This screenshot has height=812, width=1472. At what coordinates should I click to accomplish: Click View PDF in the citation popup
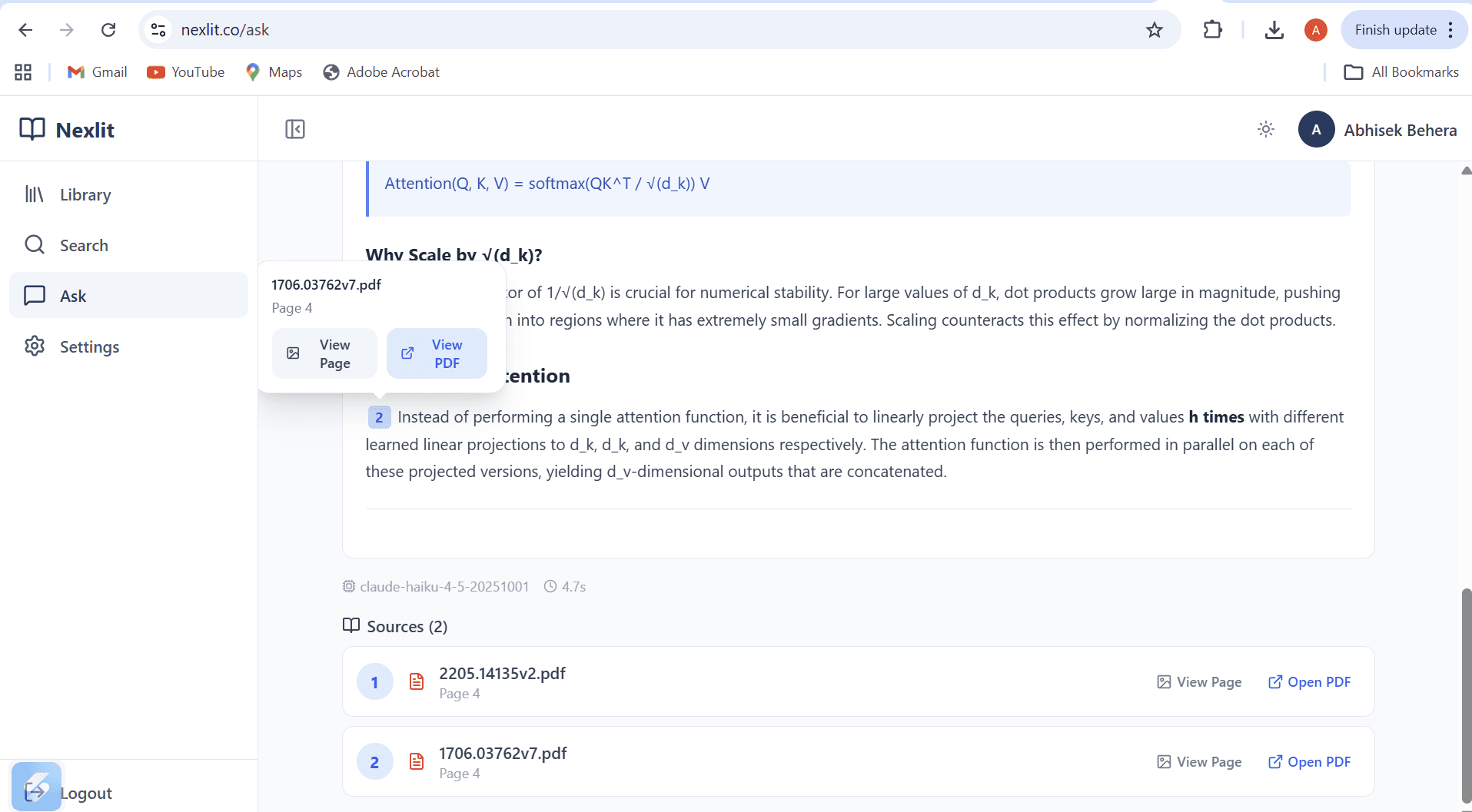click(437, 353)
